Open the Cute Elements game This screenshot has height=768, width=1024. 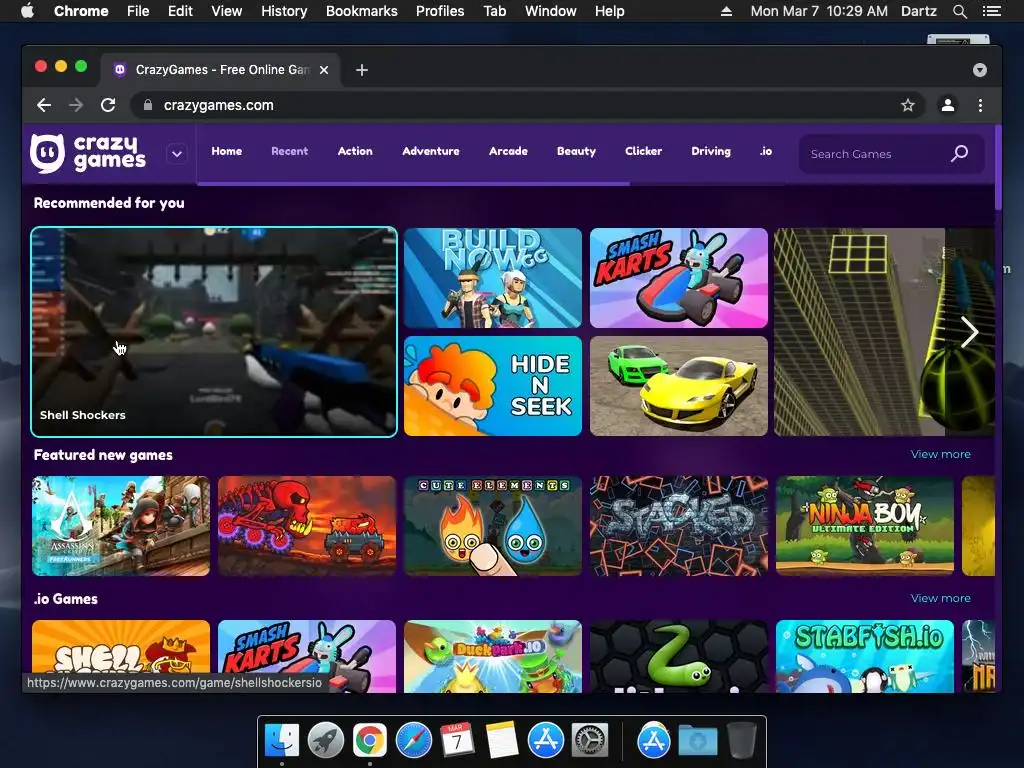click(x=492, y=526)
